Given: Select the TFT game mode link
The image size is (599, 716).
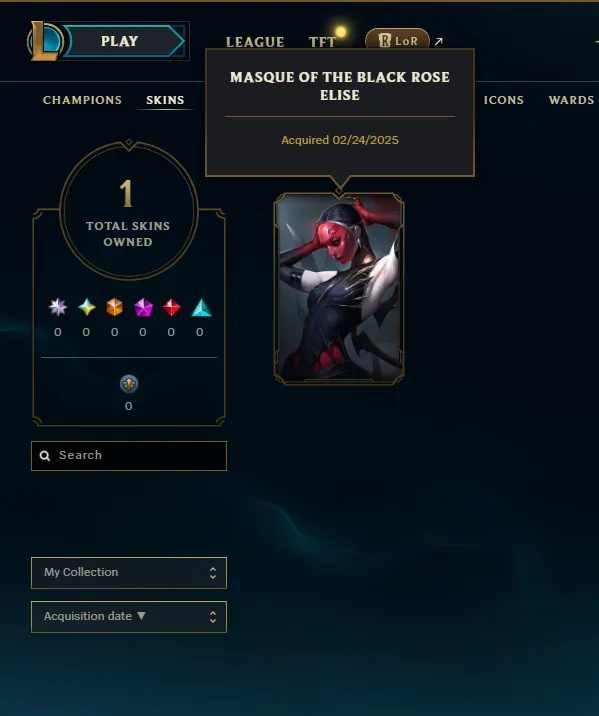Looking at the screenshot, I should pyautogui.click(x=322, y=42).
